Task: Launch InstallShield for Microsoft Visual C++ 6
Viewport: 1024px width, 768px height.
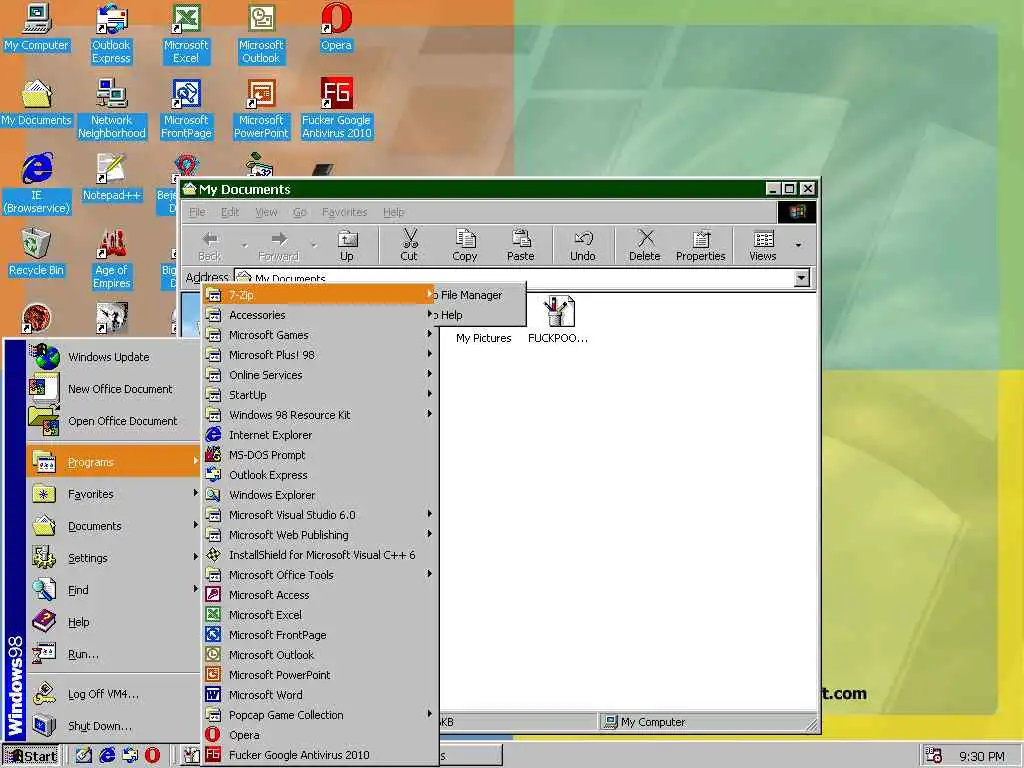Action: click(319, 555)
